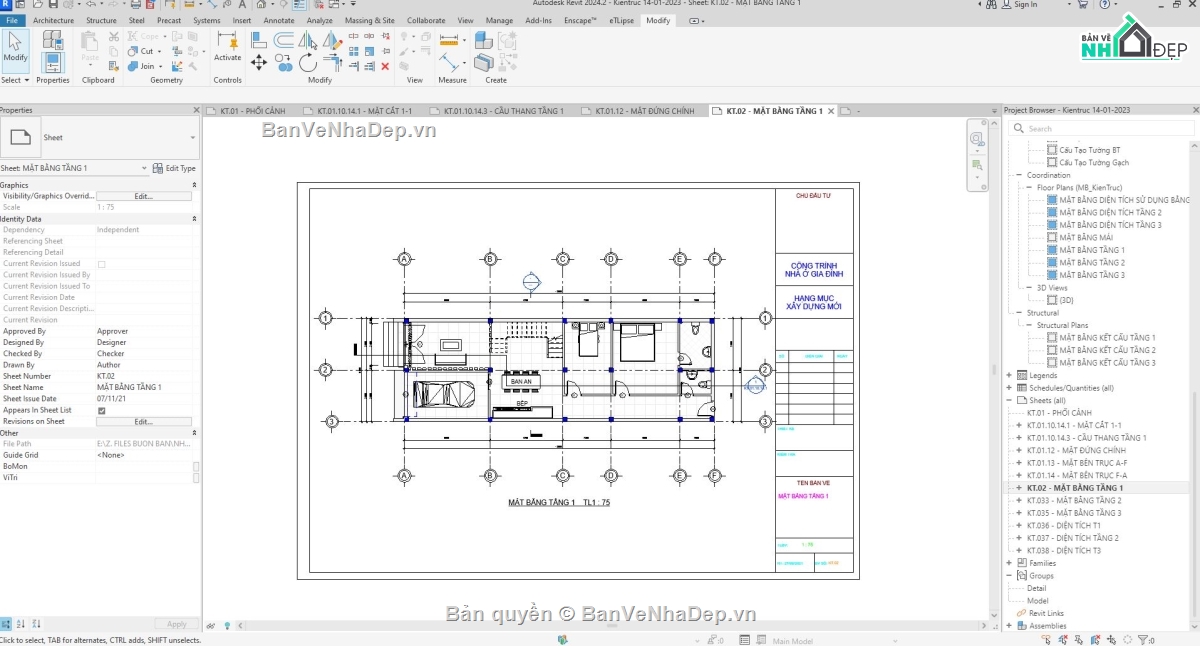This screenshot has width=1200, height=646.
Task: Open the Guide Grid dropdown showing None
Action: pyautogui.click(x=143, y=454)
